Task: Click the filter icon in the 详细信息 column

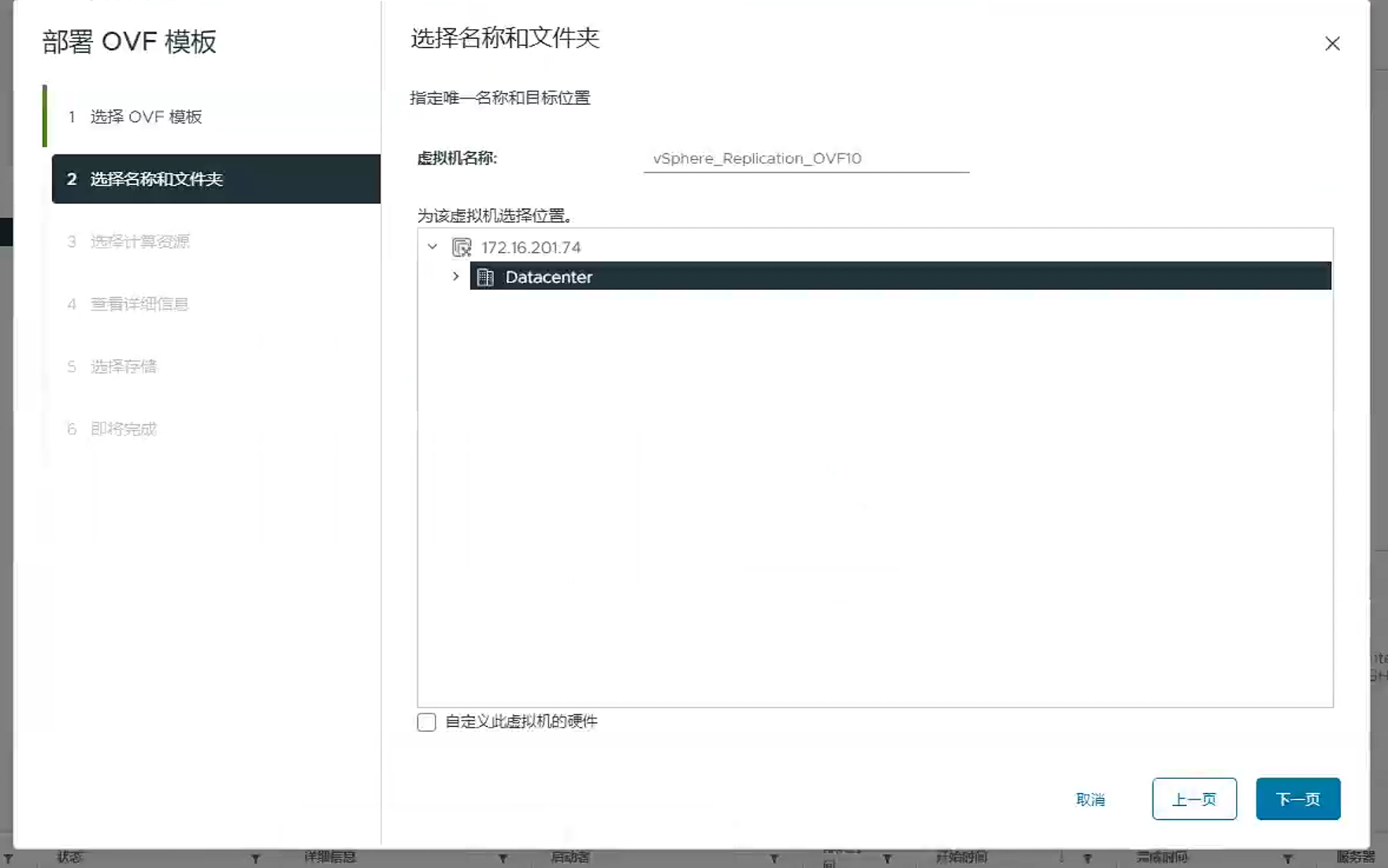Action: point(503,859)
